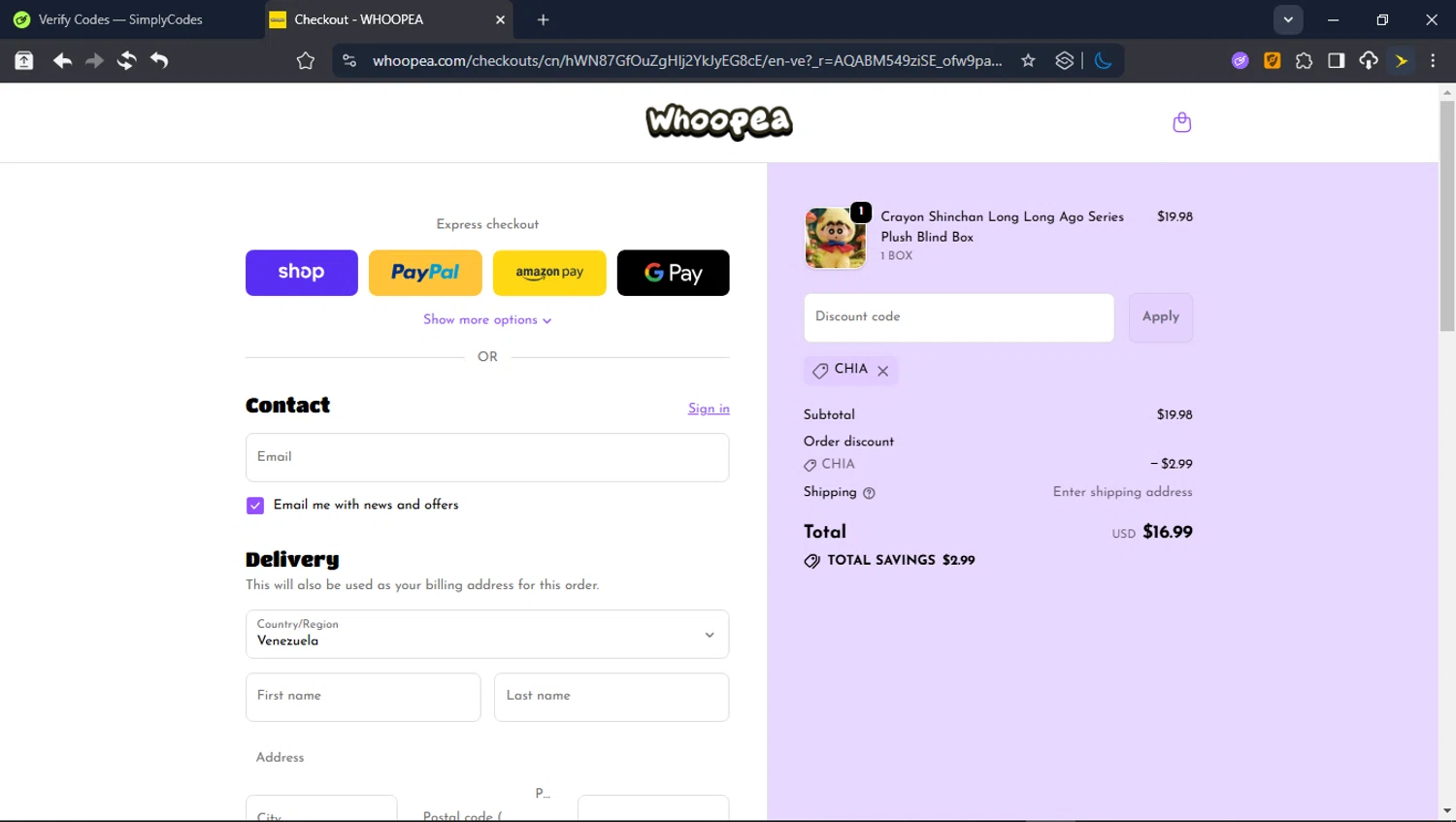Select the Checkout - WHOOPEA tab
The width and height of the screenshot is (1456, 822).
coord(388,19)
